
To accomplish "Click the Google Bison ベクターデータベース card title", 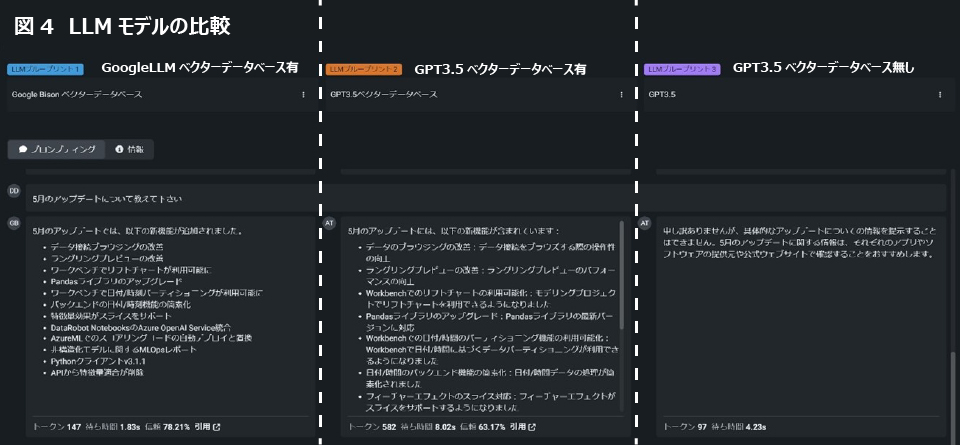I will tap(77, 94).
